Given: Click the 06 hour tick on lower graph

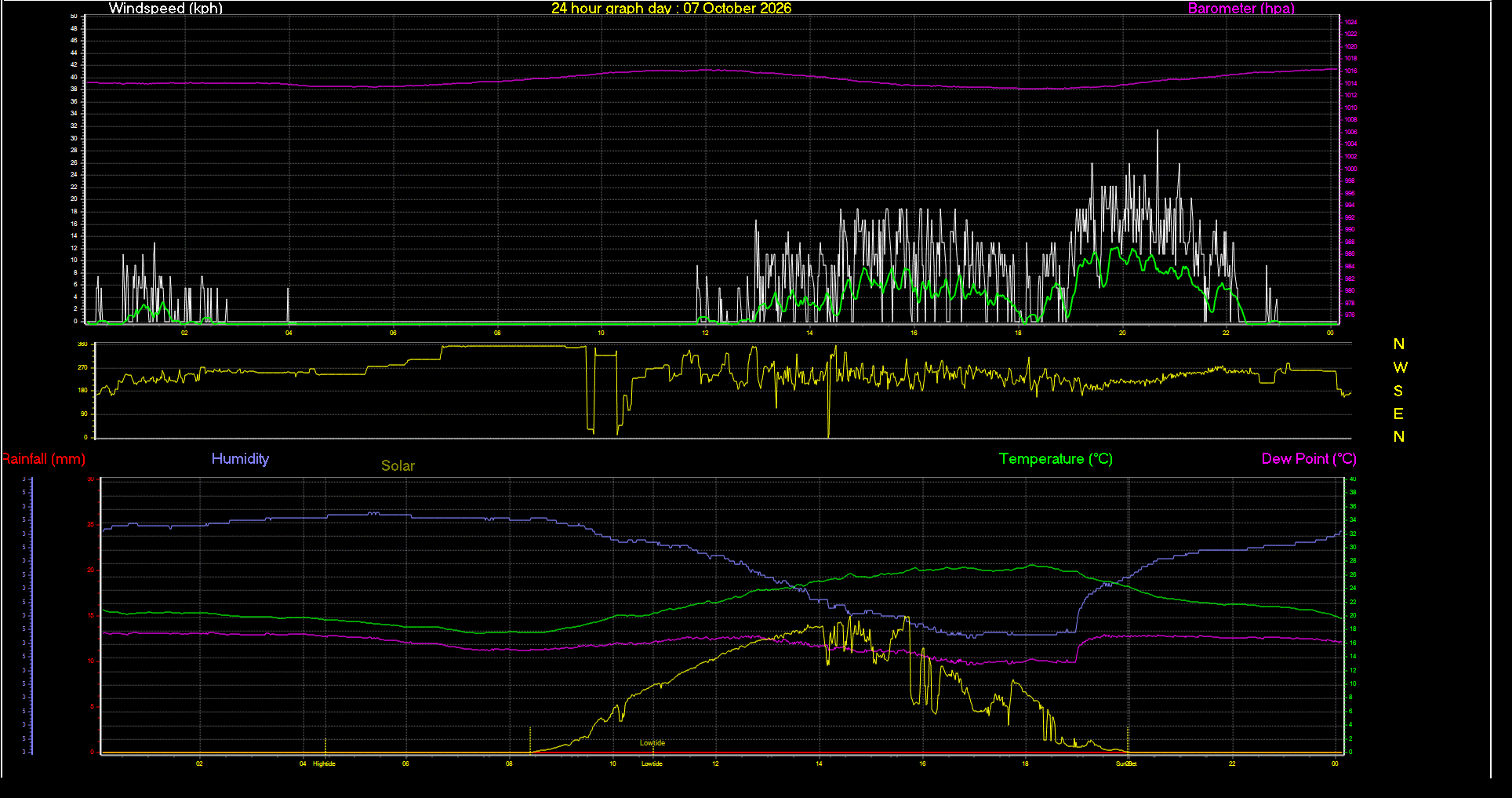Looking at the screenshot, I should (405, 763).
